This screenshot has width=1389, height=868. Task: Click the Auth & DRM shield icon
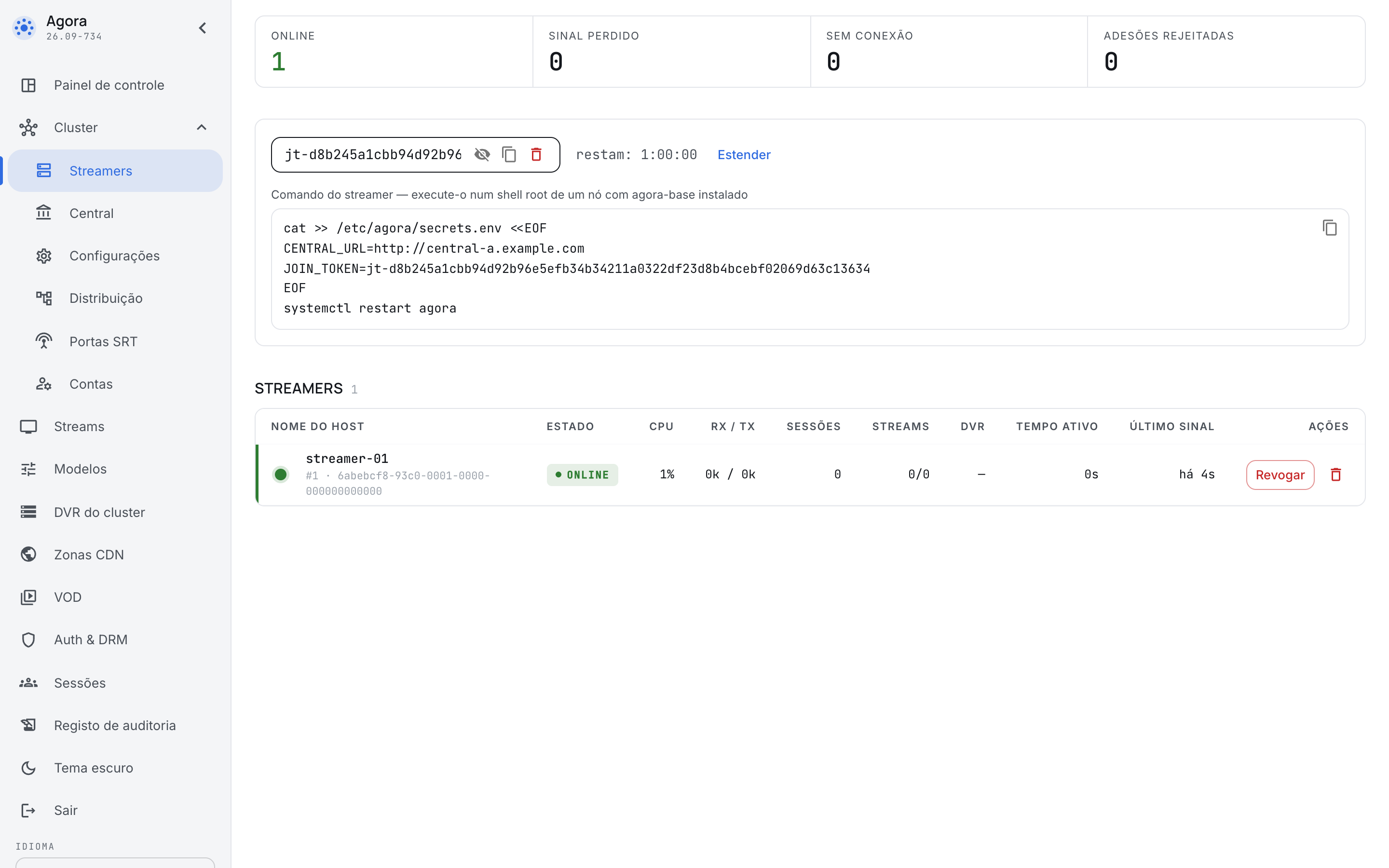pos(28,639)
